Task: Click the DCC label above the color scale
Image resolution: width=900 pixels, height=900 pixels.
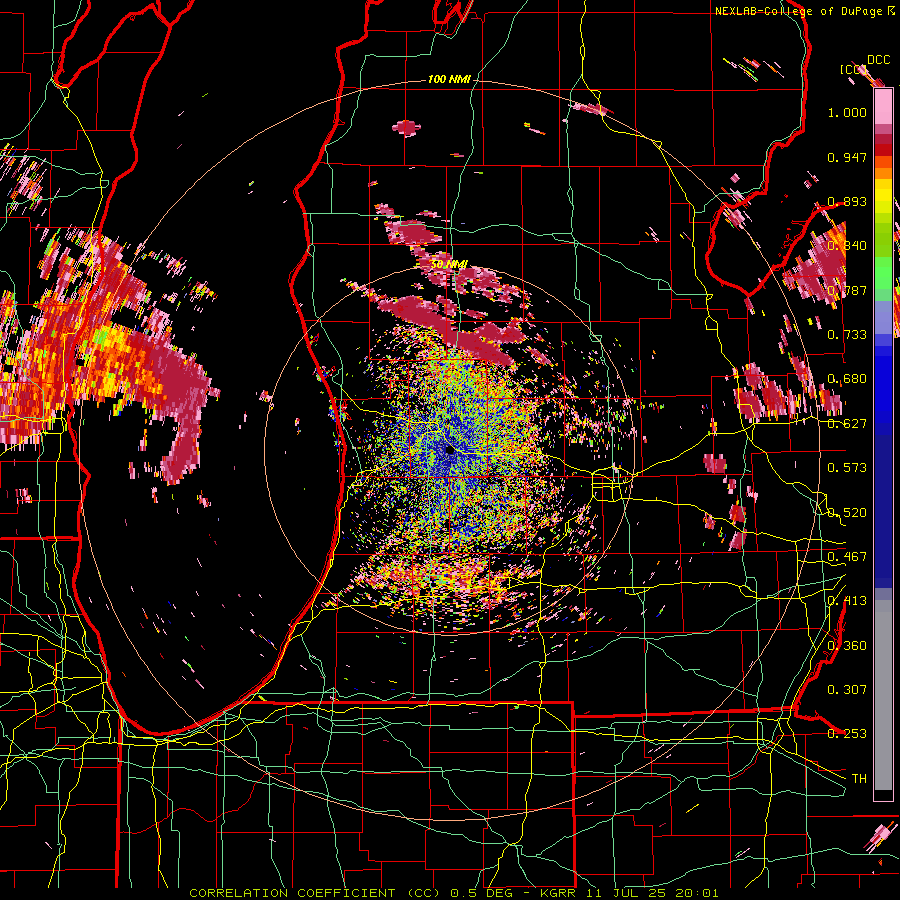Action: tap(878, 60)
